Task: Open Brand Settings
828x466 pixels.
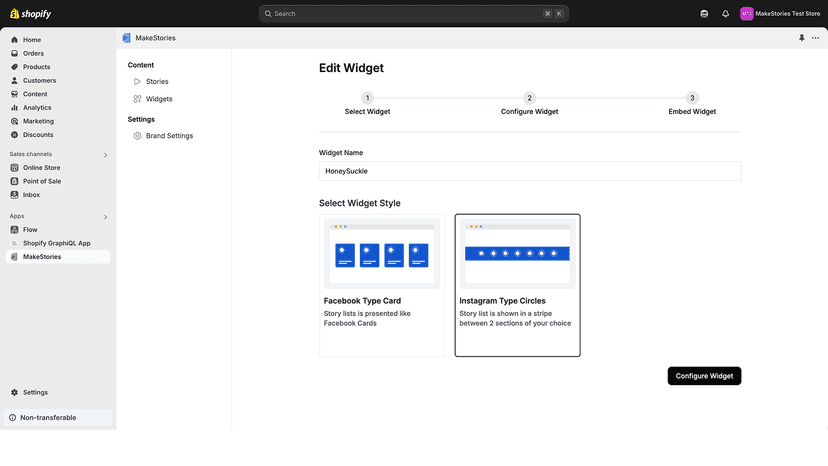Action: click(x=169, y=136)
